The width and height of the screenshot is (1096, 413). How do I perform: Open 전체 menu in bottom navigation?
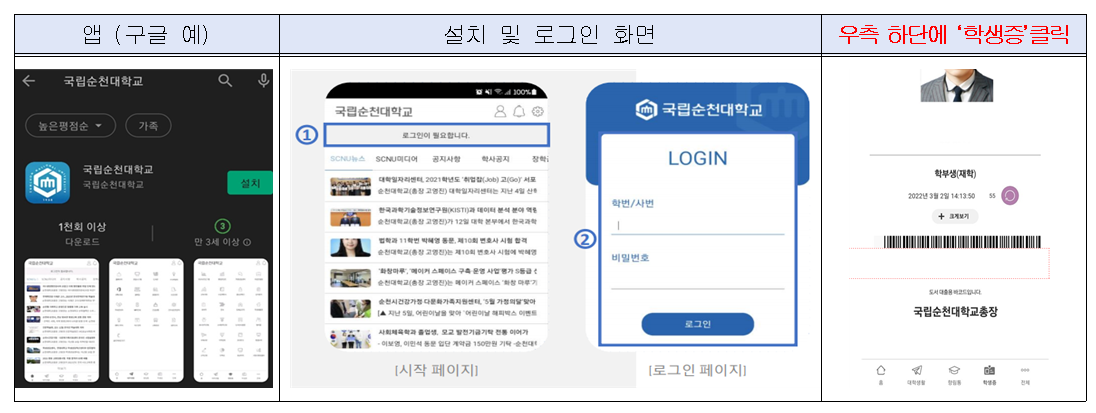(1025, 375)
